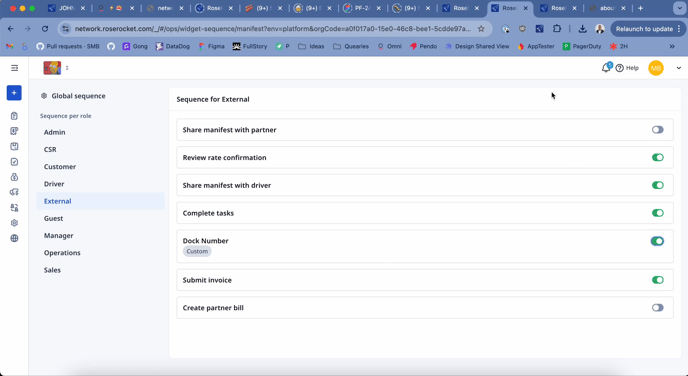Open a new browser tab
This screenshot has width=688, height=376.
tap(641, 8)
